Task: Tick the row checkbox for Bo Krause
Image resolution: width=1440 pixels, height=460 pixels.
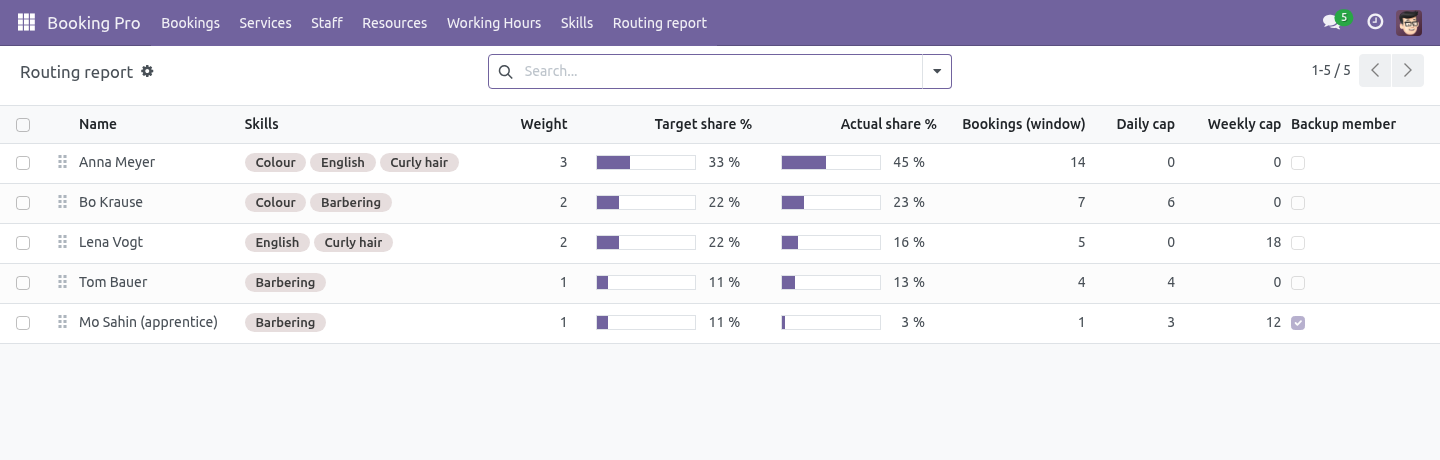Action: pos(23,203)
